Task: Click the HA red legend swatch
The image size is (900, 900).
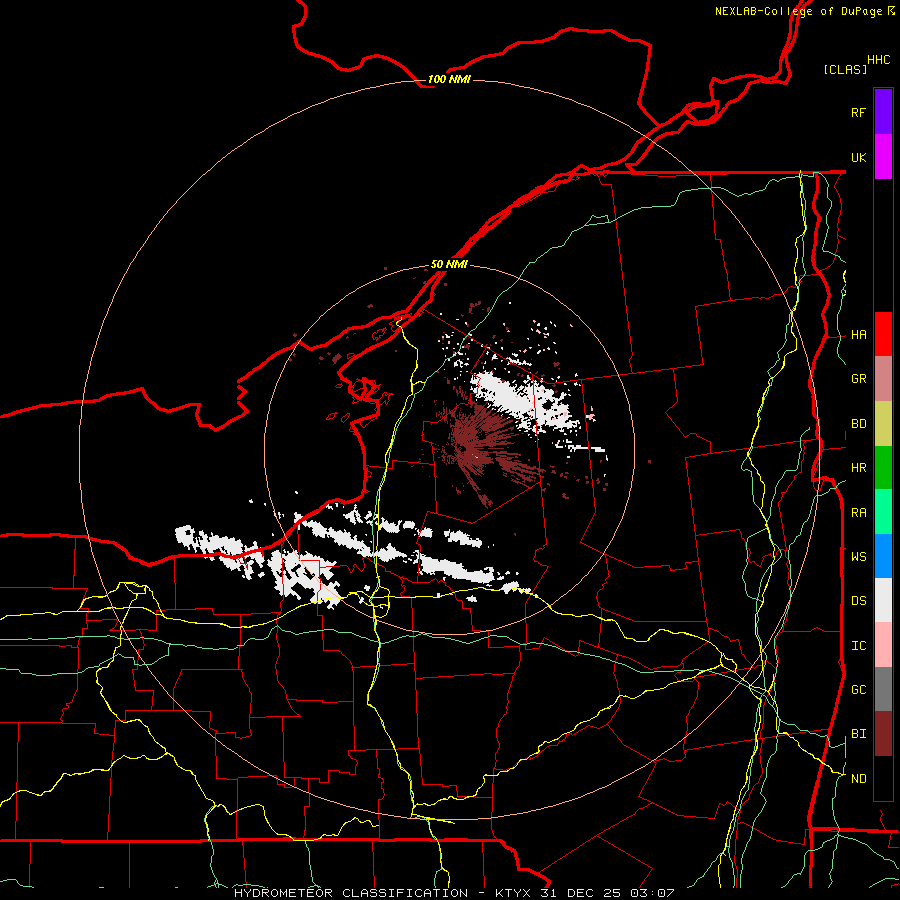Action: (883, 334)
